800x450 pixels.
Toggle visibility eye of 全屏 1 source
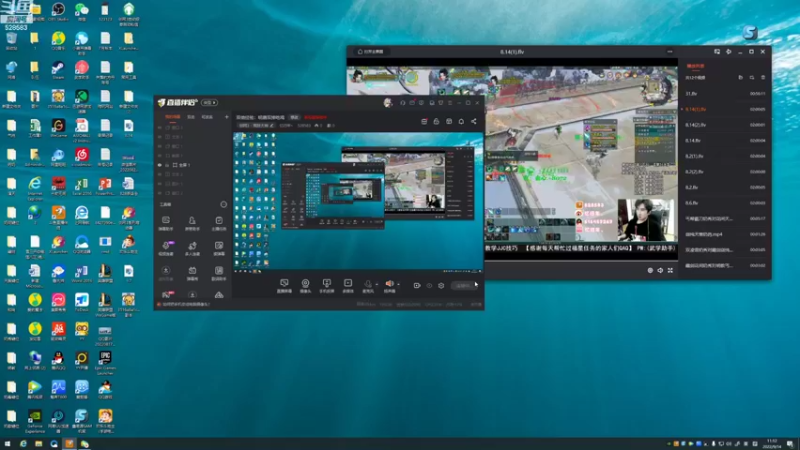click(x=160, y=165)
